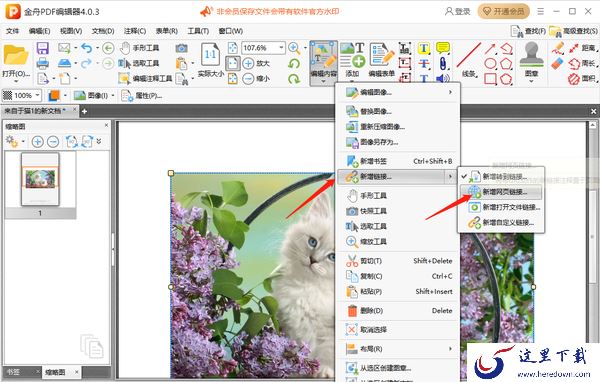Select the eraser tool icon

click(558, 64)
